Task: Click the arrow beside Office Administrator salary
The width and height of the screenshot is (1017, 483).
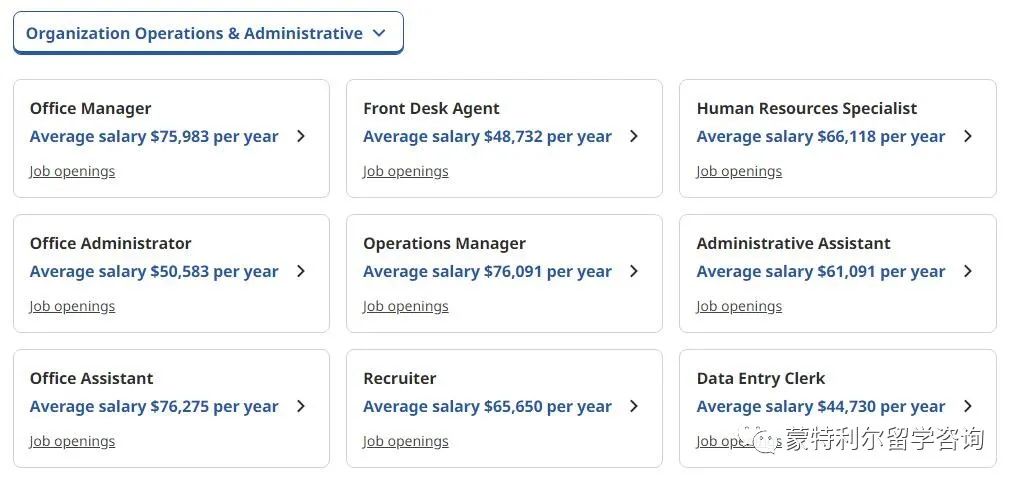Action: coord(301,271)
